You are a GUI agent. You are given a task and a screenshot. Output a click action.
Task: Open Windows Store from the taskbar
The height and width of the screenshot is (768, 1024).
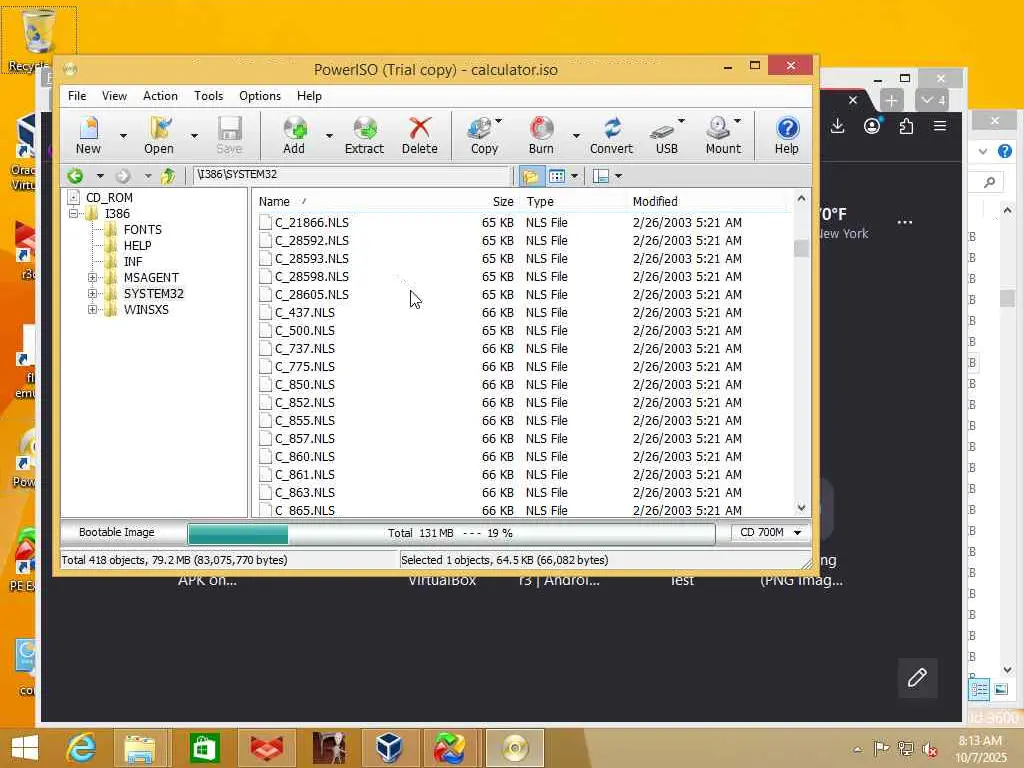(204, 748)
